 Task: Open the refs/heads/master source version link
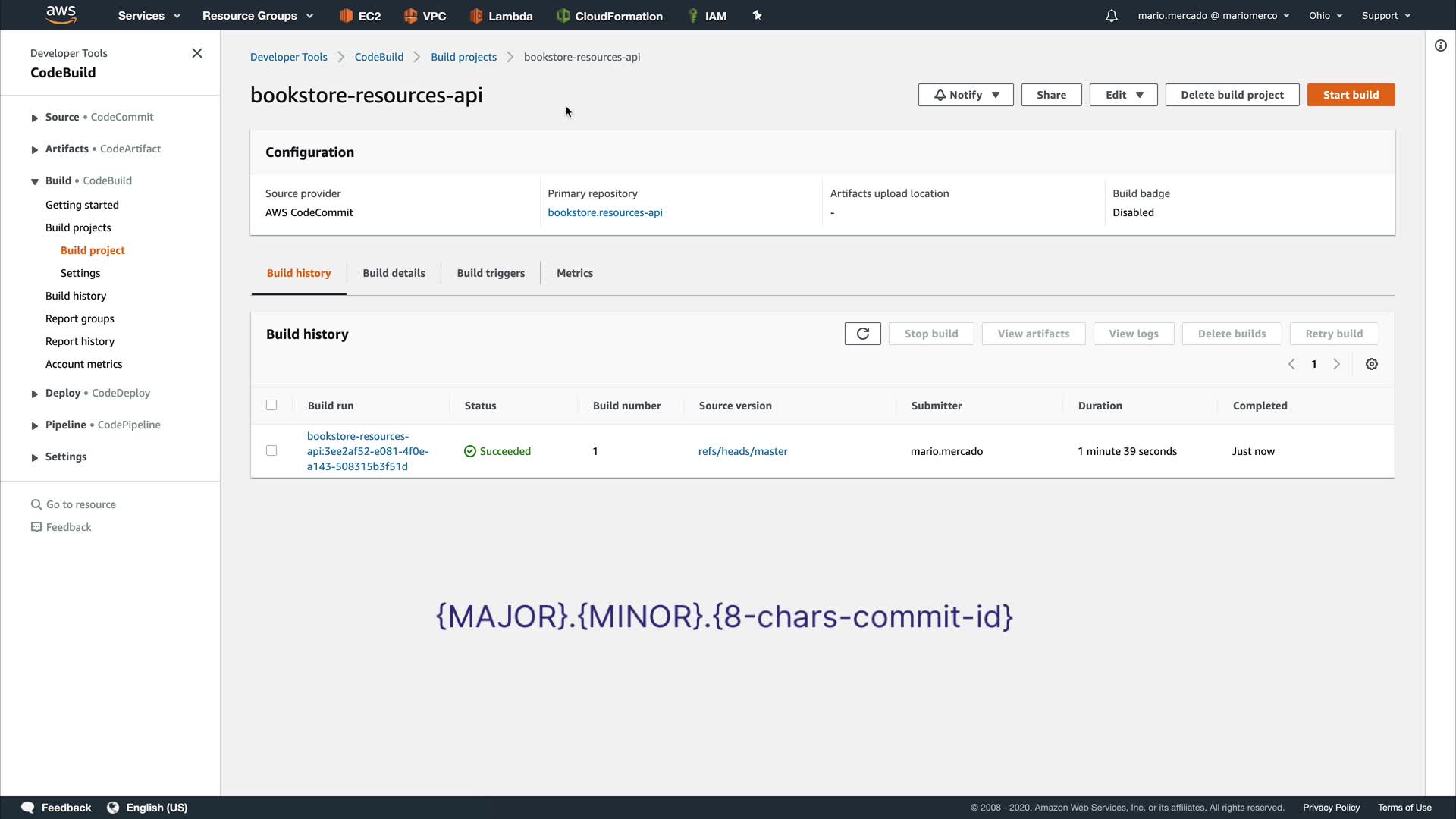[742, 451]
